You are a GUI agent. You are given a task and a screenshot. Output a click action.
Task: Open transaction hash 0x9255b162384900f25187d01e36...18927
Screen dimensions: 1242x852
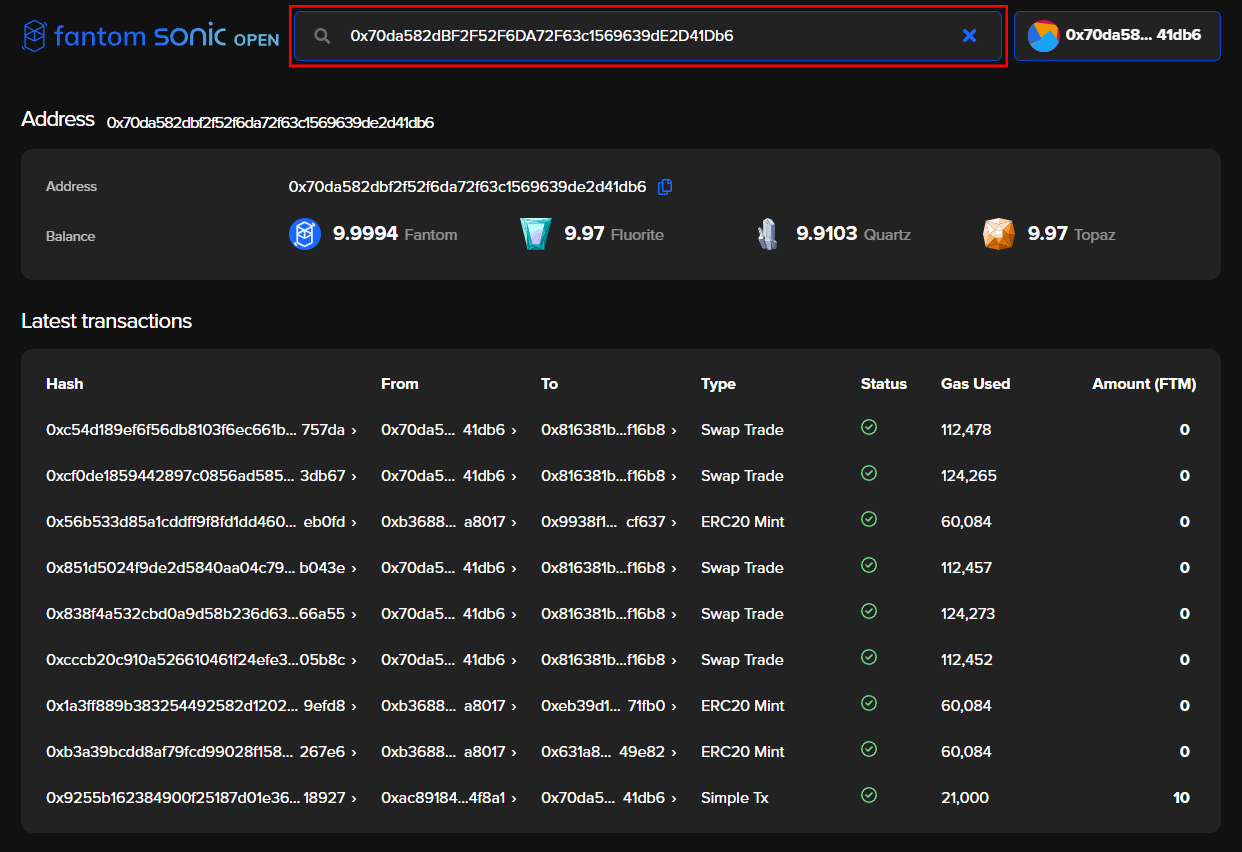tap(201, 798)
